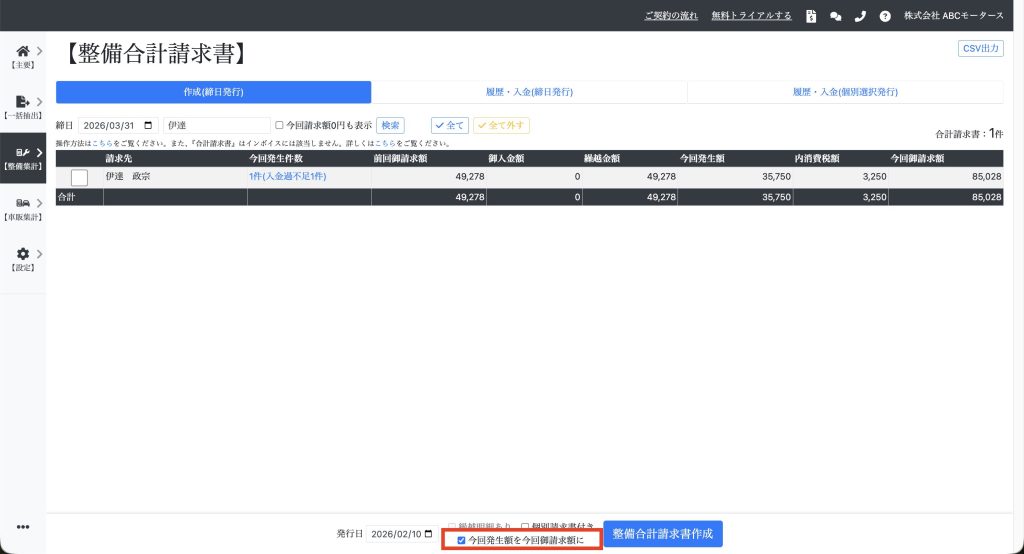
Task: Click the 【一括抽出】 file export icon
Action: [22, 102]
